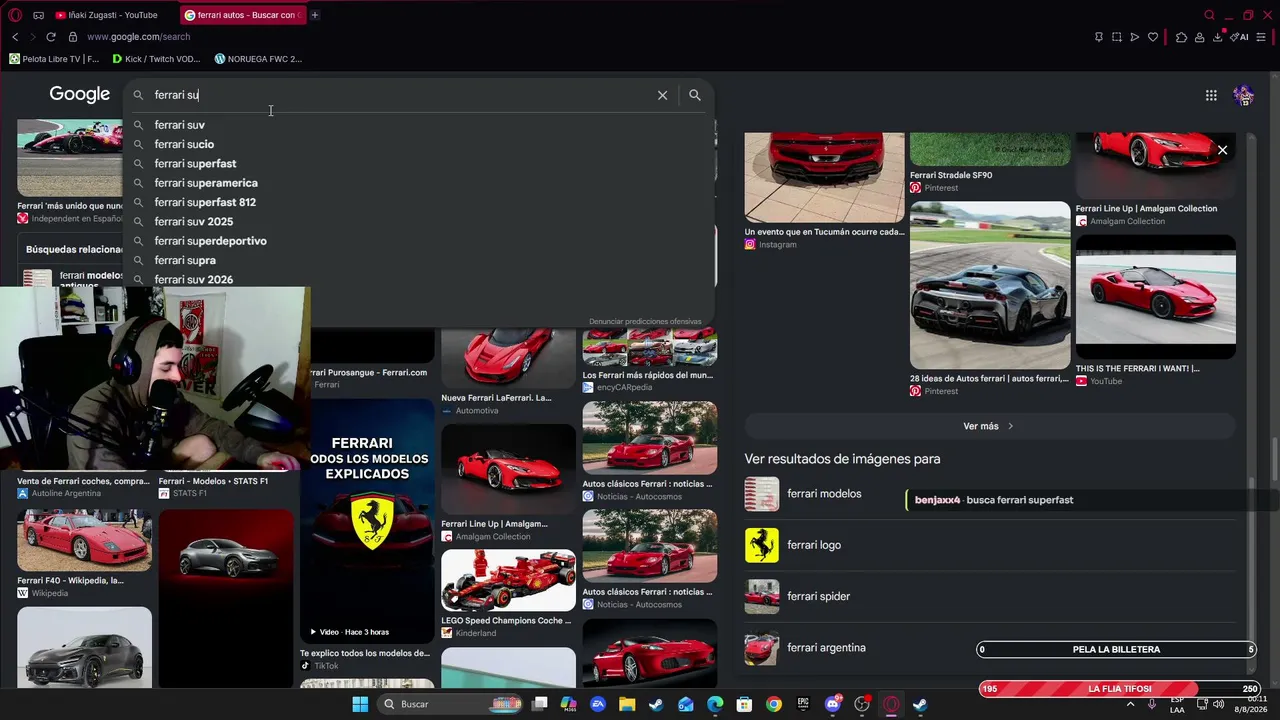Click 'Denunciar predicciones ofensivas' link

[645, 322]
